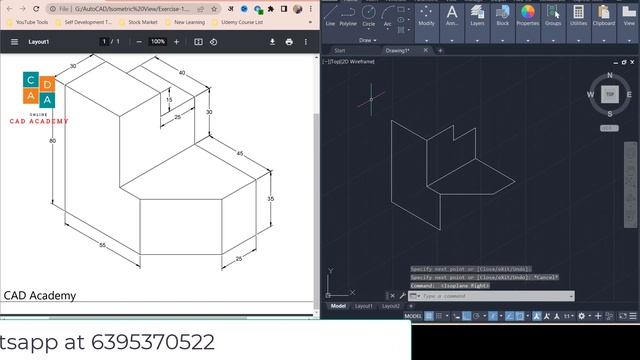640x360 pixels.
Task: Select the Circle tool
Action: 369,15
